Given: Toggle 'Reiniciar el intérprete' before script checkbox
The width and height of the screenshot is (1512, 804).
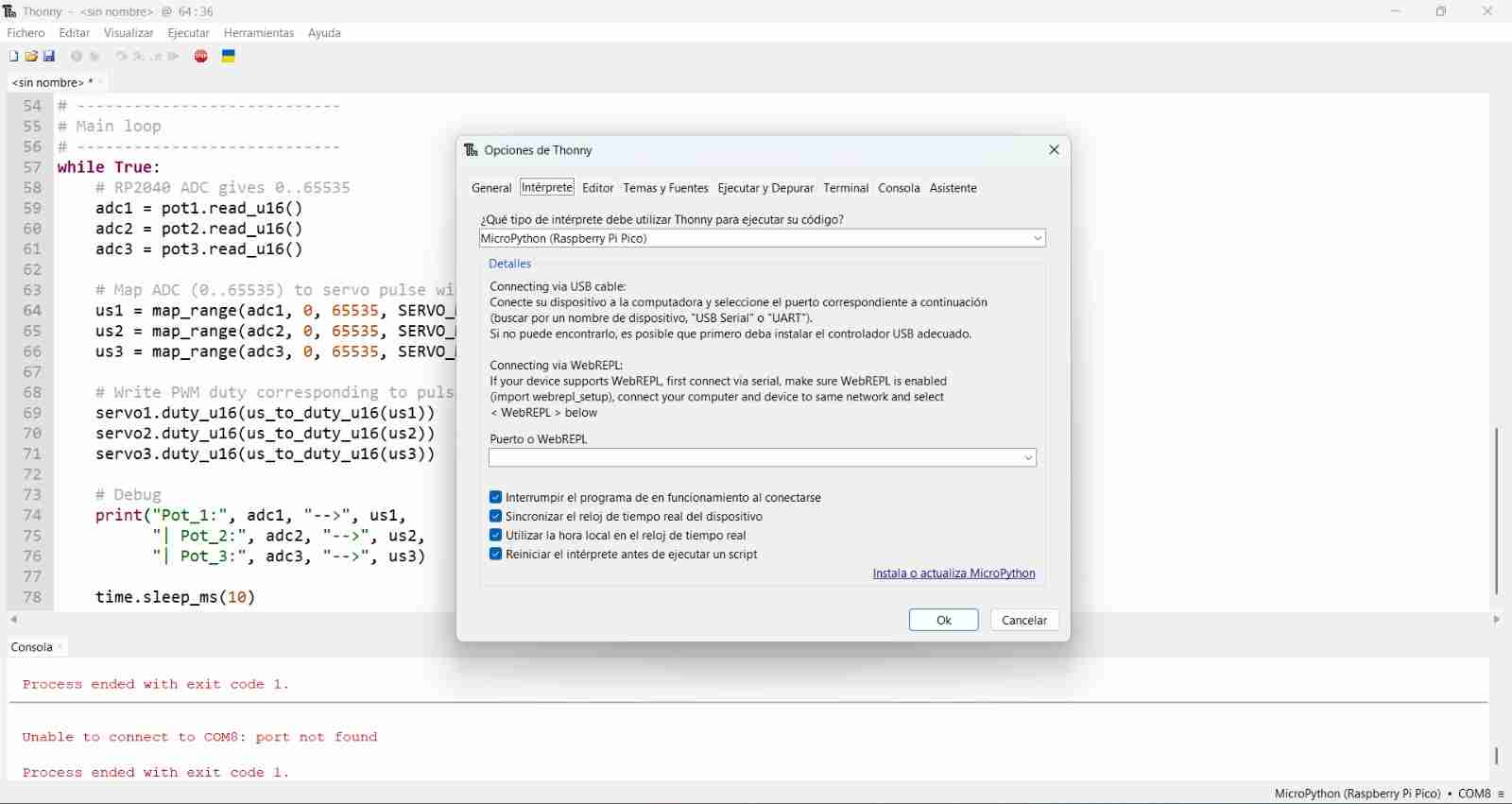Looking at the screenshot, I should (495, 555).
